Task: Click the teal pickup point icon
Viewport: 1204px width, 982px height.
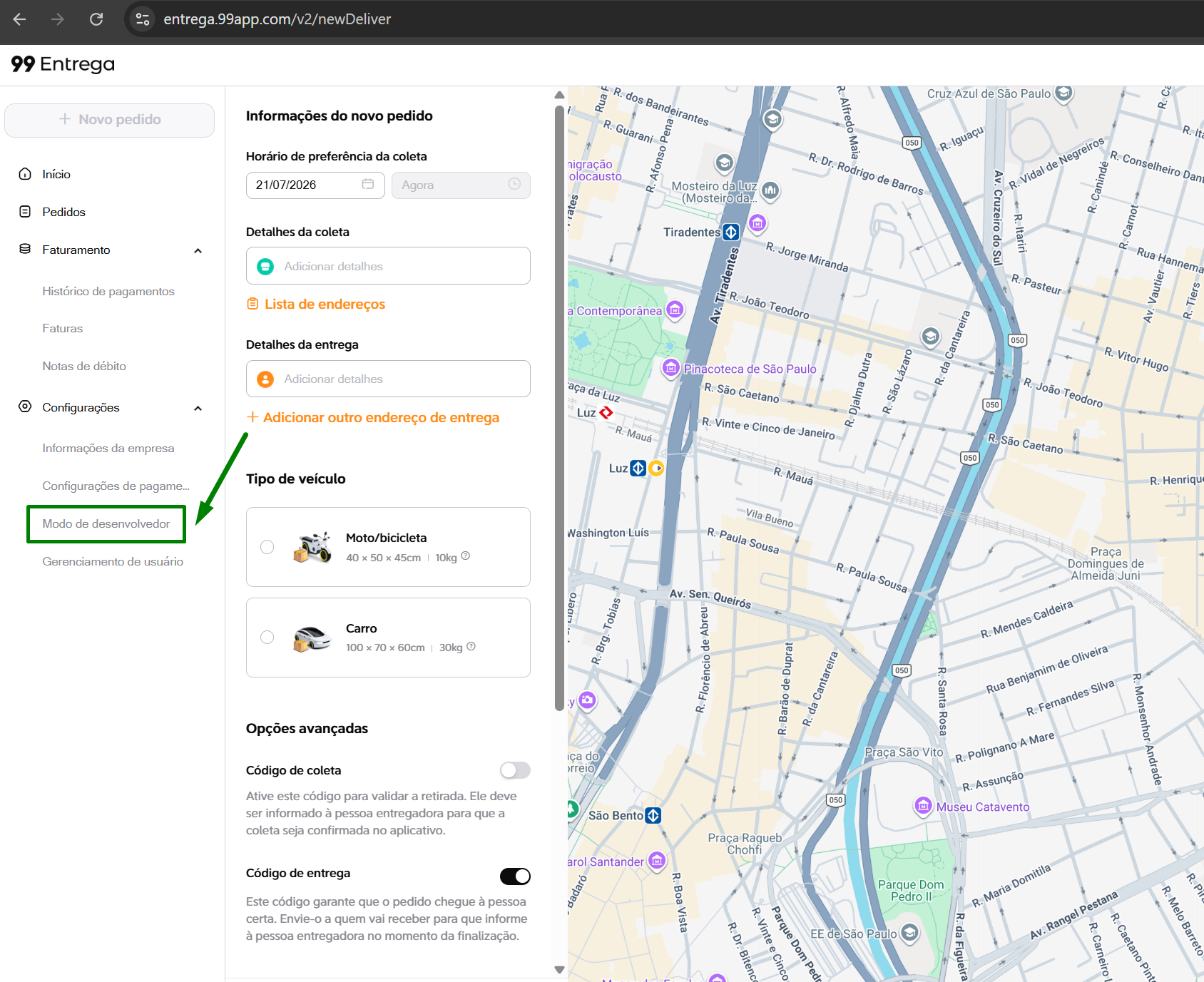Action: [265, 266]
